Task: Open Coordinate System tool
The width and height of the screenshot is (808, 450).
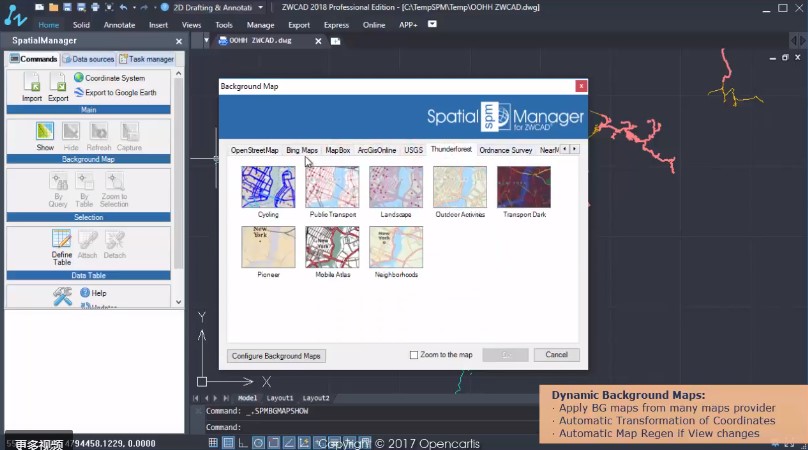Action: (x=79, y=78)
